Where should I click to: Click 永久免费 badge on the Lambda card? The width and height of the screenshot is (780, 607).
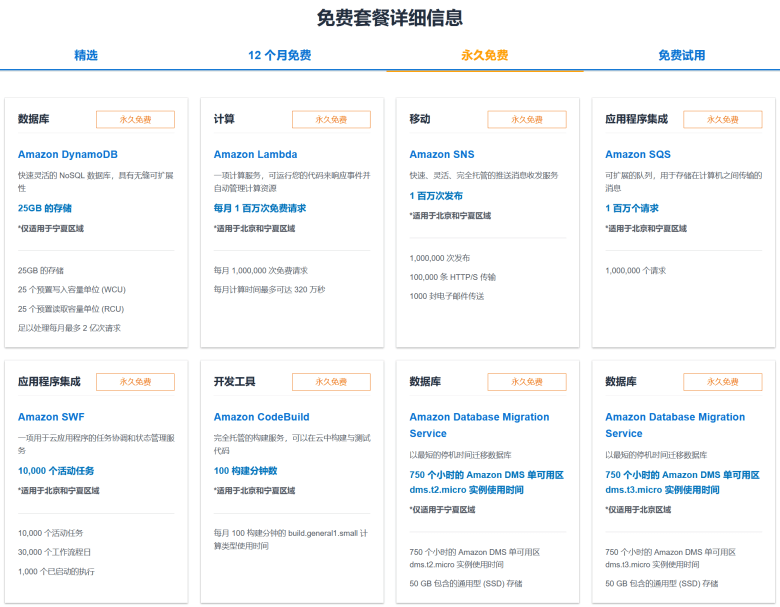(331, 119)
